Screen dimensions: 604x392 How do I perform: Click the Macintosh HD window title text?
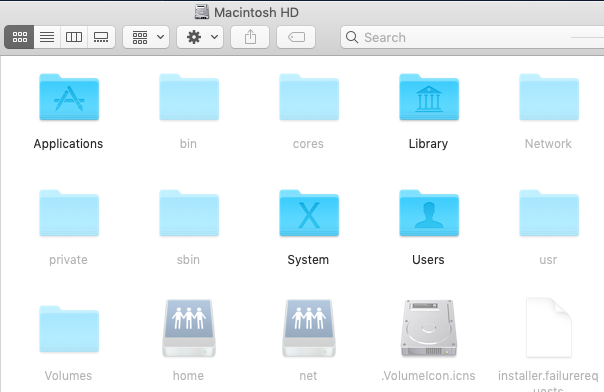(x=257, y=12)
